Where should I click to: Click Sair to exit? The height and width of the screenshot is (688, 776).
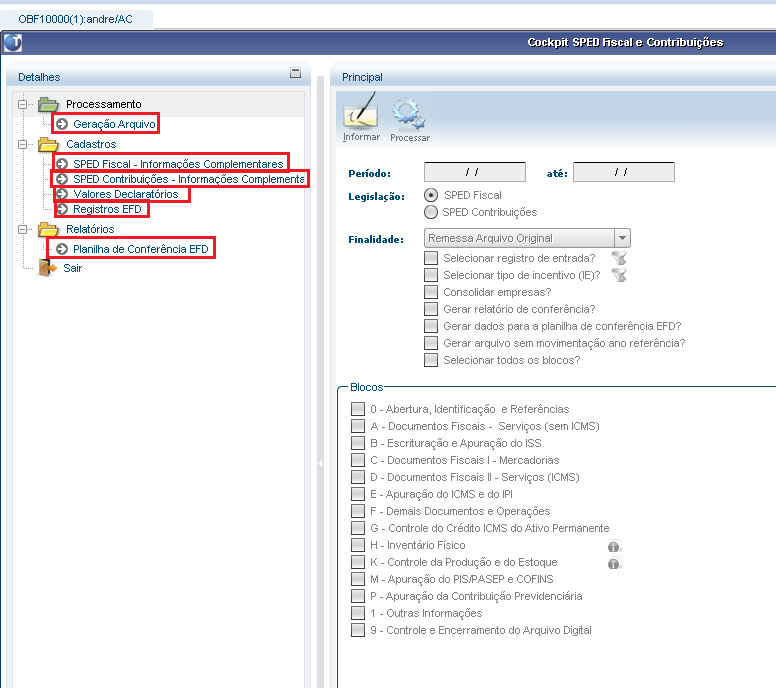click(72, 268)
